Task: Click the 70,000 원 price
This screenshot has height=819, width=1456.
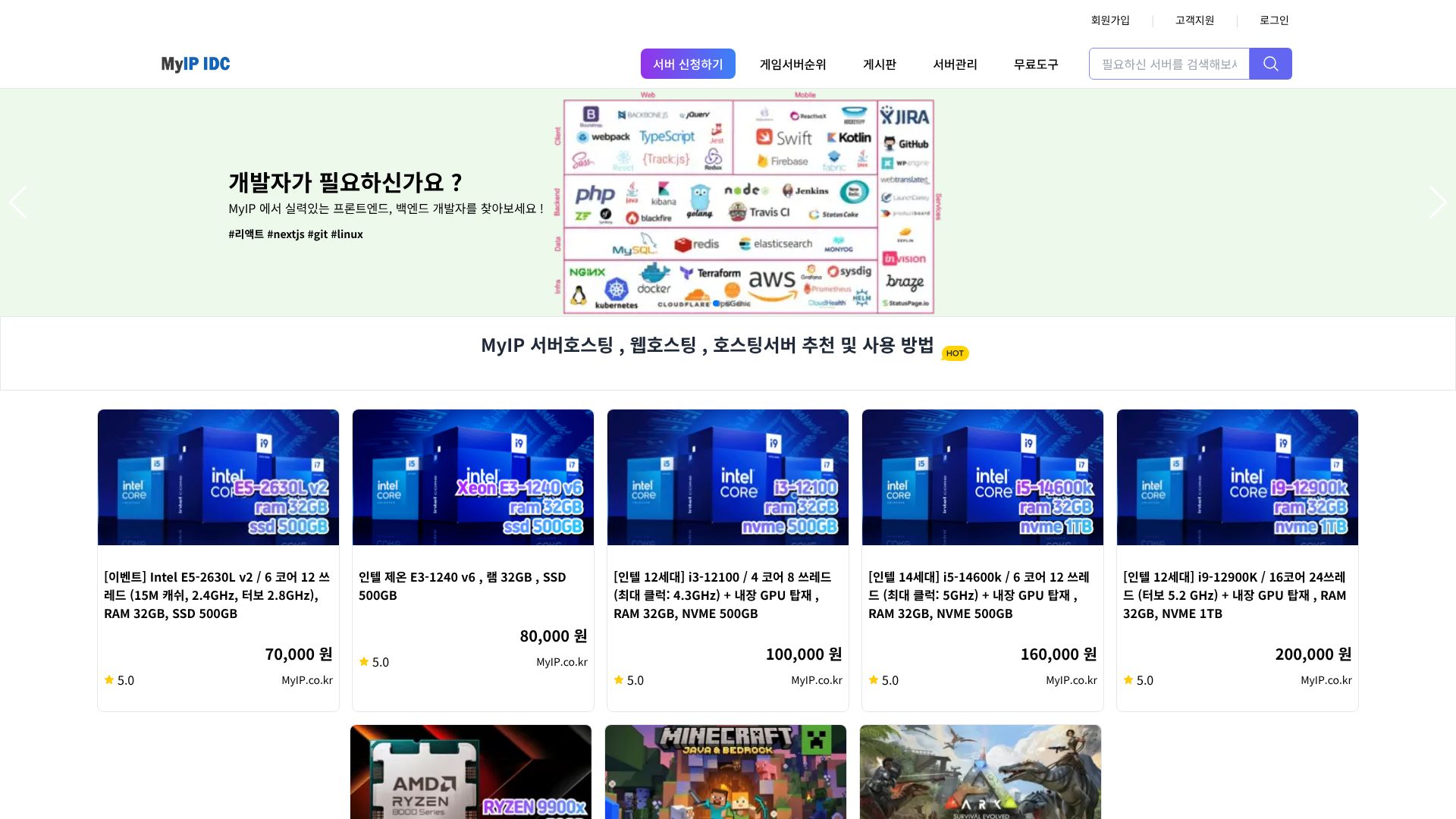Action: pos(299,654)
